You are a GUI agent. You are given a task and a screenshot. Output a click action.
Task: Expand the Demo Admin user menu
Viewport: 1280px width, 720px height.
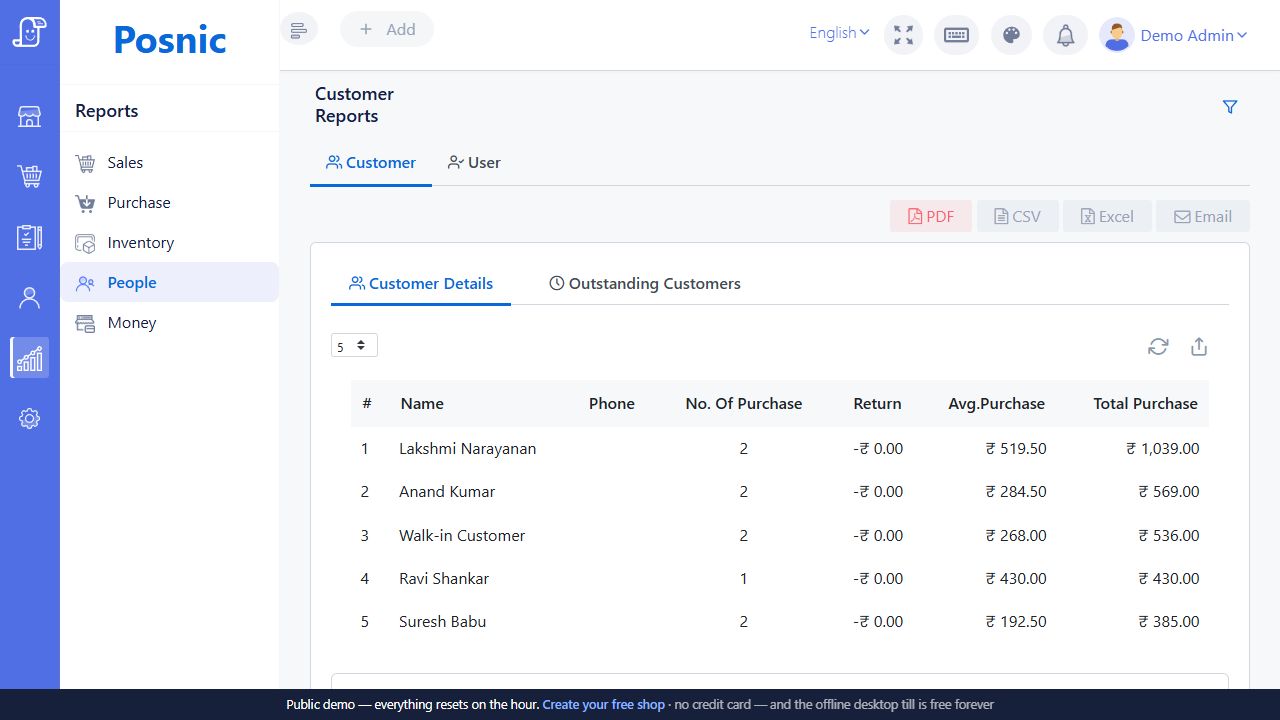pyautogui.click(x=1194, y=35)
